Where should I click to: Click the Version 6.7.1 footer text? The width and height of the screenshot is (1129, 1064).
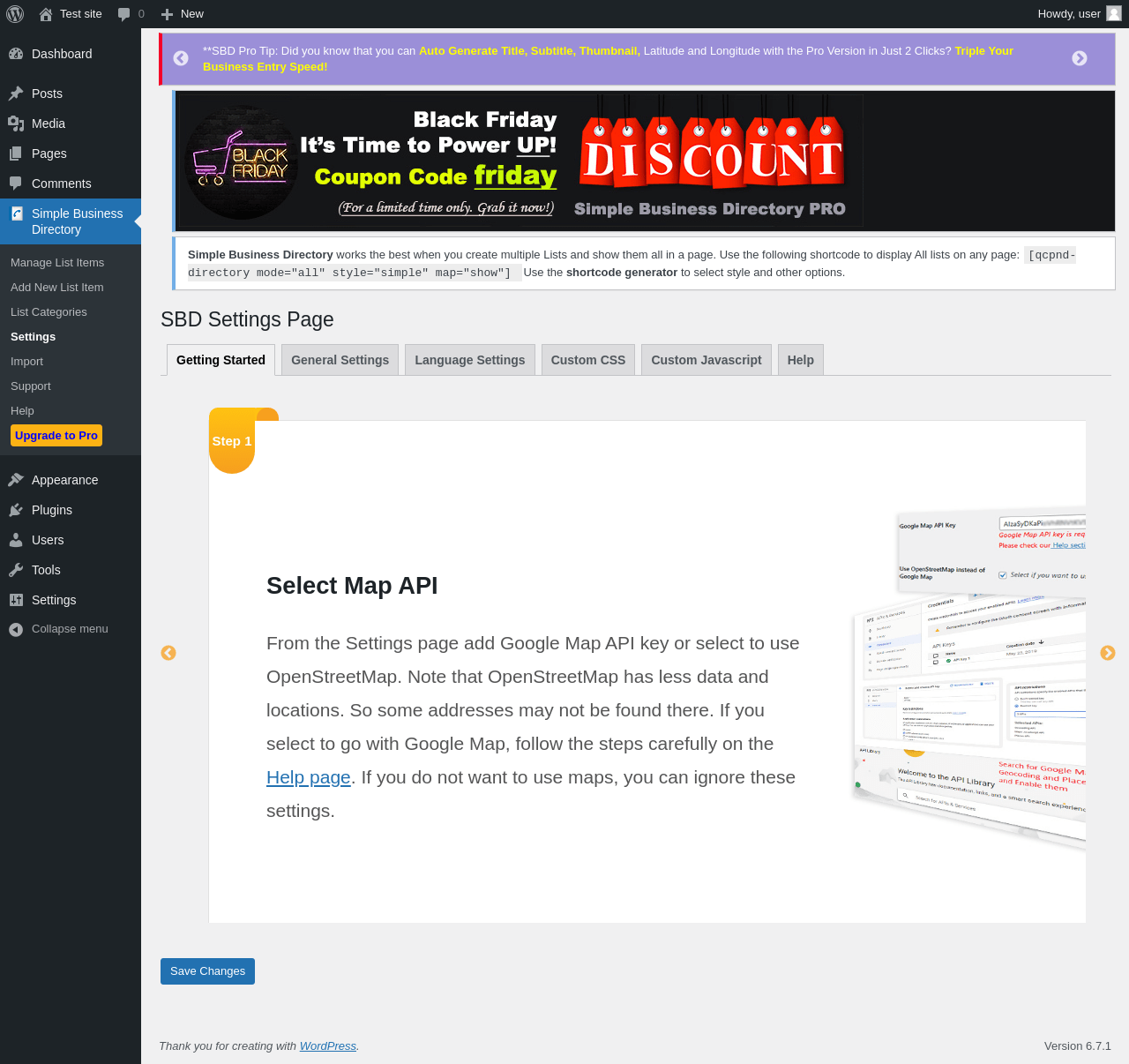point(1078,1046)
